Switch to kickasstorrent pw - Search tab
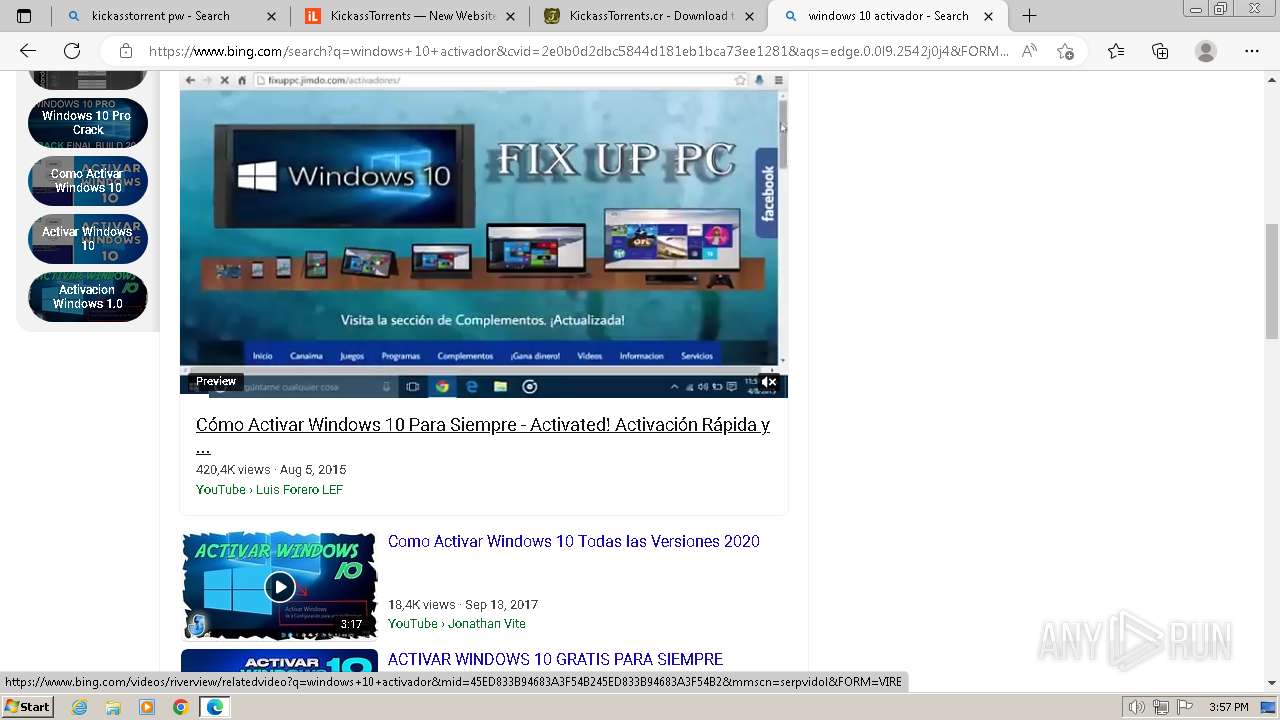 [170, 16]
